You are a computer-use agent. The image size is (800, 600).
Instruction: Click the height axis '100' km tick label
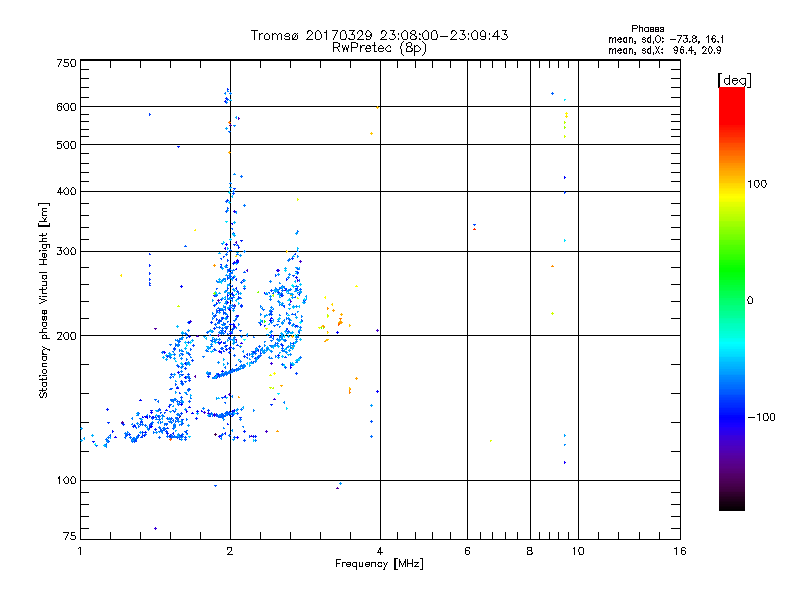pyautogui.click(x=66, y=481)
